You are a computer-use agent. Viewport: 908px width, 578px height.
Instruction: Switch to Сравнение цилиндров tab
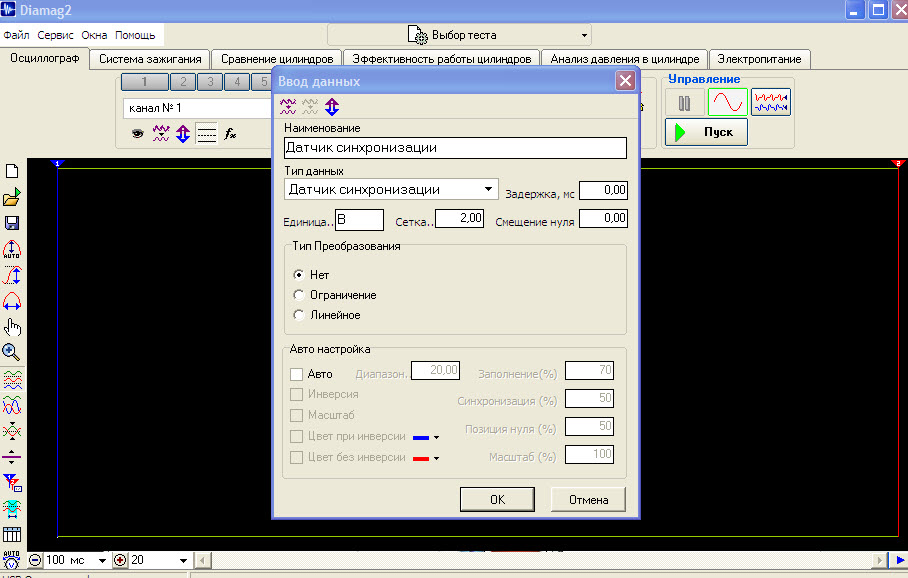coord(277,59)
